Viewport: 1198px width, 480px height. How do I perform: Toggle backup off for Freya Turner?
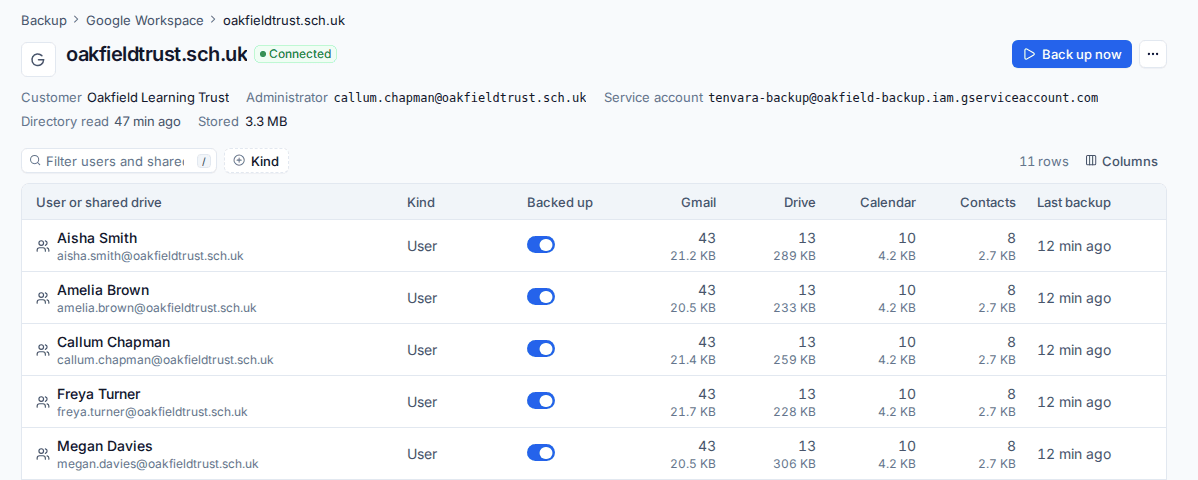coord(541,401)
